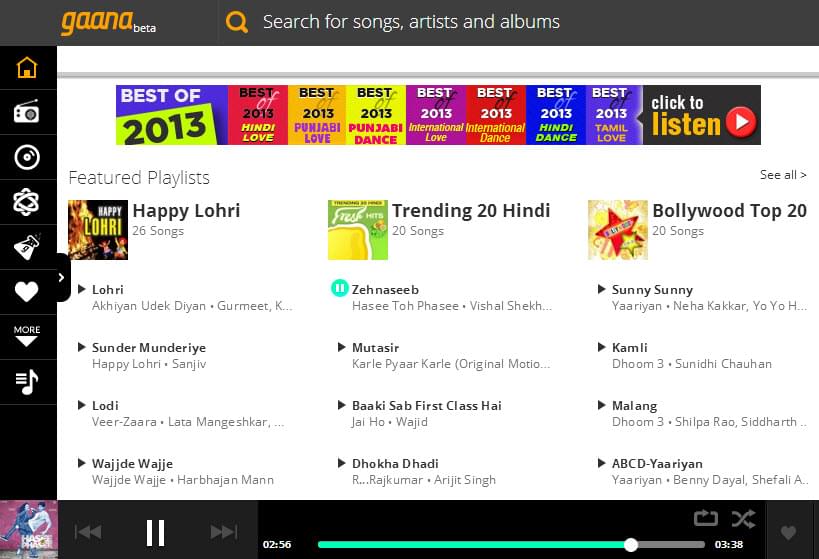Viewport: 819px width, 559px height.
Task: Skip to the next track
Action: tap(223, 532)
